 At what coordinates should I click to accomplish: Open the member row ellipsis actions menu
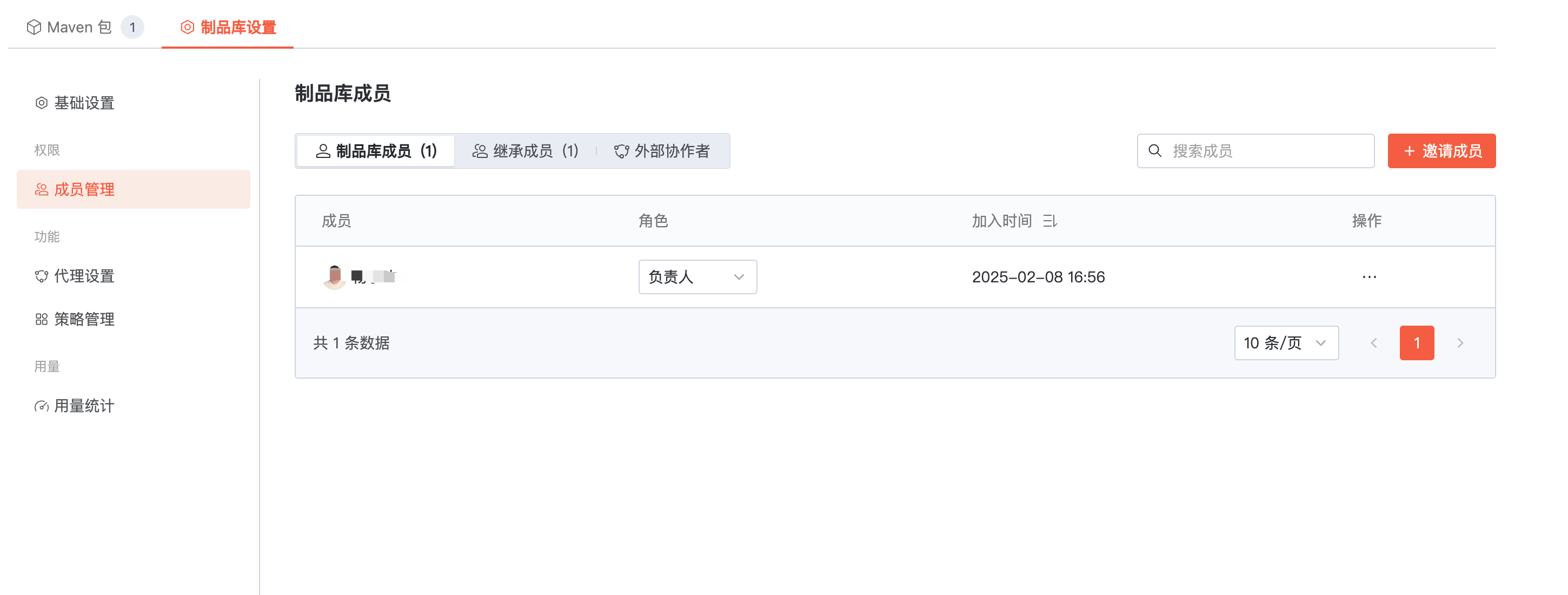point(1369,277)
